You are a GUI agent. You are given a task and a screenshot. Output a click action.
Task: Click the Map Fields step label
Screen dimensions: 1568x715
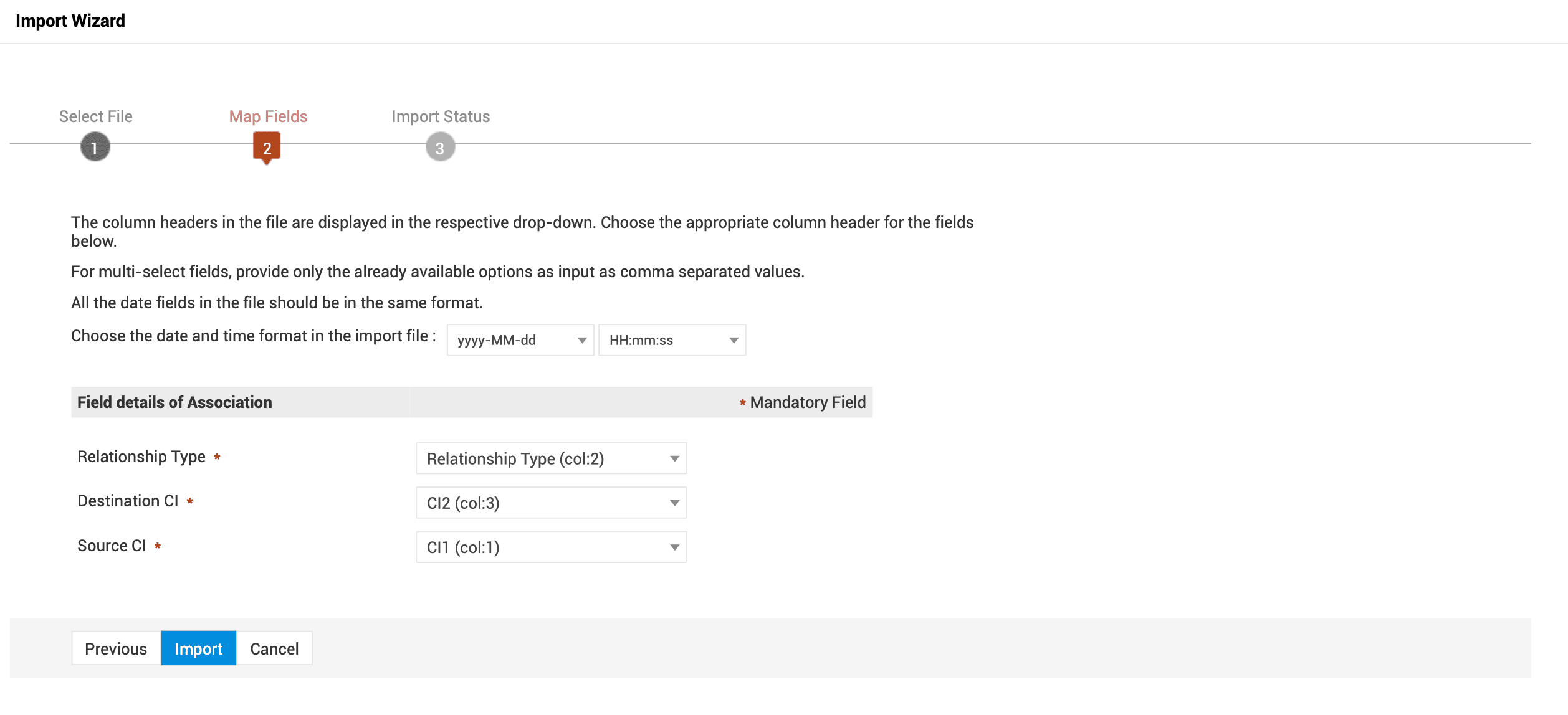pos(268,116)
